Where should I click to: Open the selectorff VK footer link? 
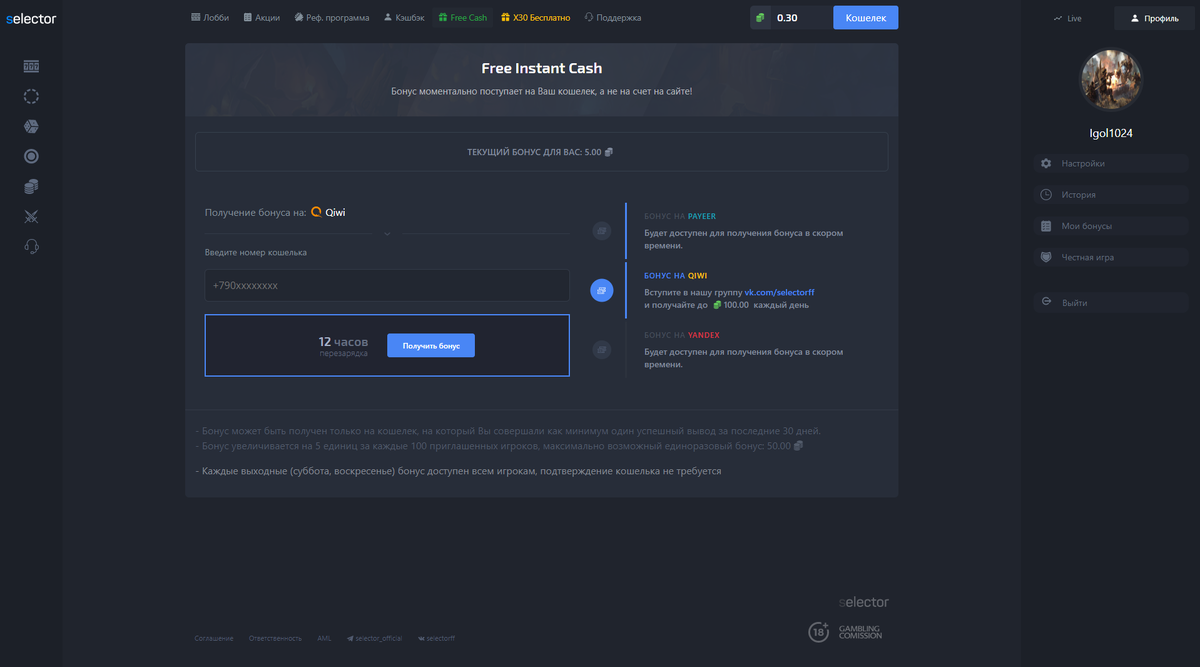coord(437,638)
